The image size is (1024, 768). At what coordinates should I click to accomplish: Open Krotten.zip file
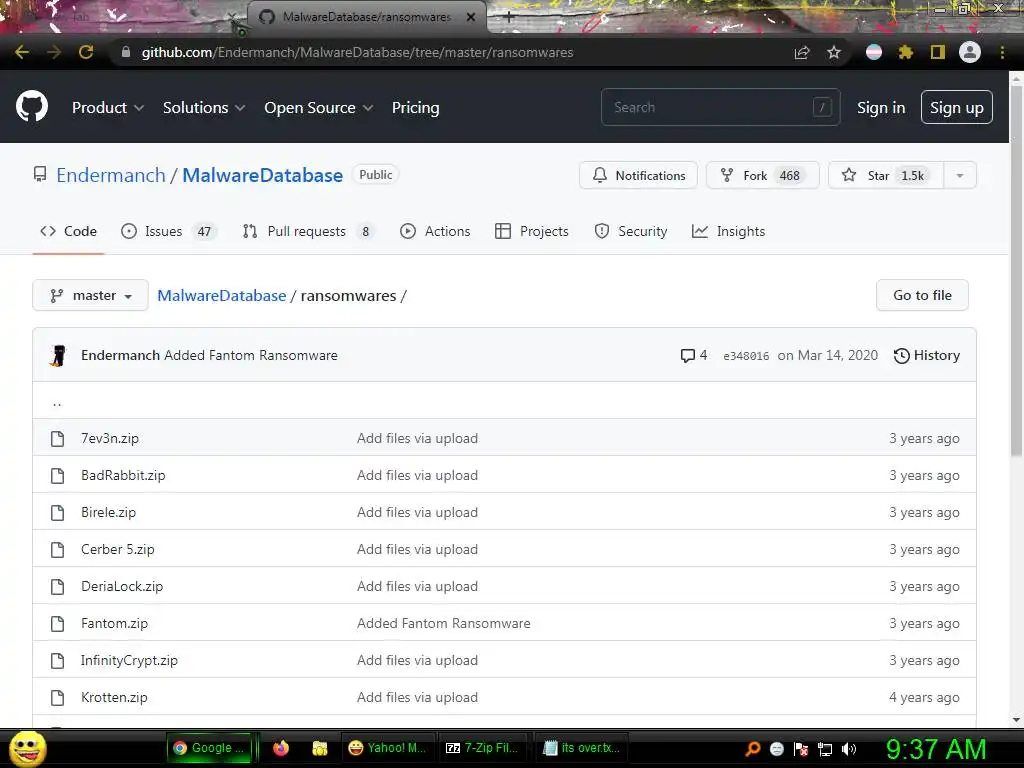click(114, 697)
